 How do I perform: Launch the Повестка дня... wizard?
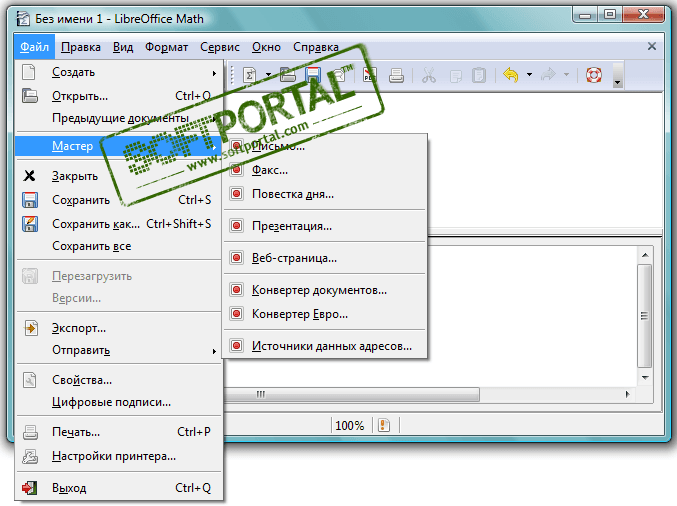325,194
